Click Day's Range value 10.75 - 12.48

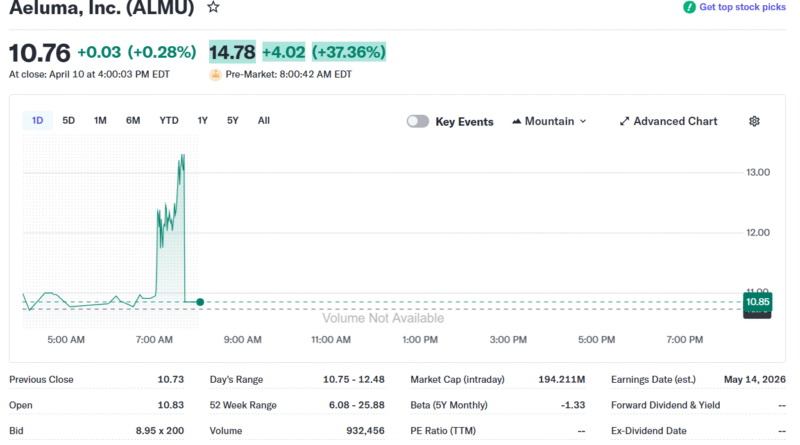(354, 380)
